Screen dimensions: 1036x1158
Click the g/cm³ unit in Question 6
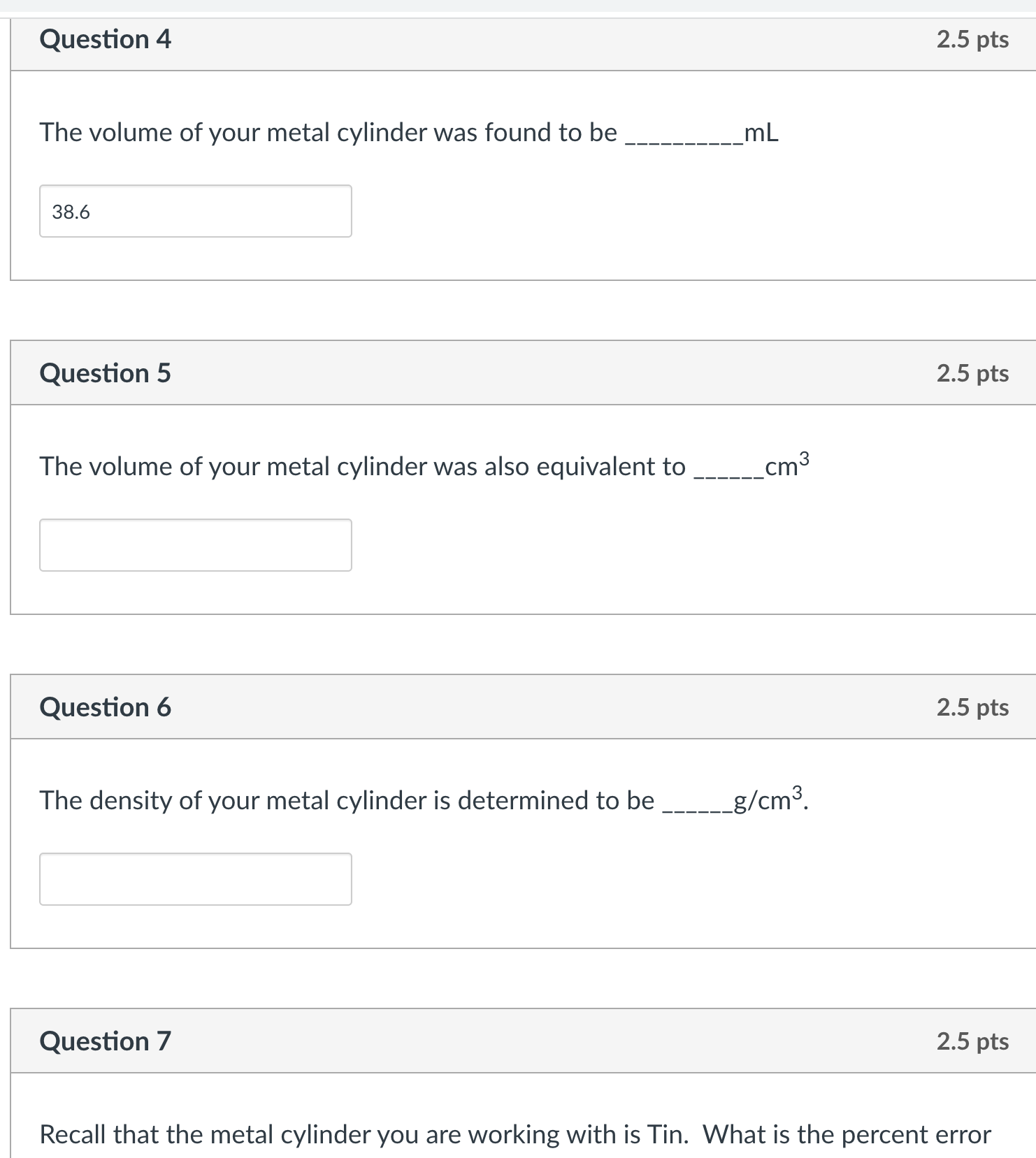(768, 800)
